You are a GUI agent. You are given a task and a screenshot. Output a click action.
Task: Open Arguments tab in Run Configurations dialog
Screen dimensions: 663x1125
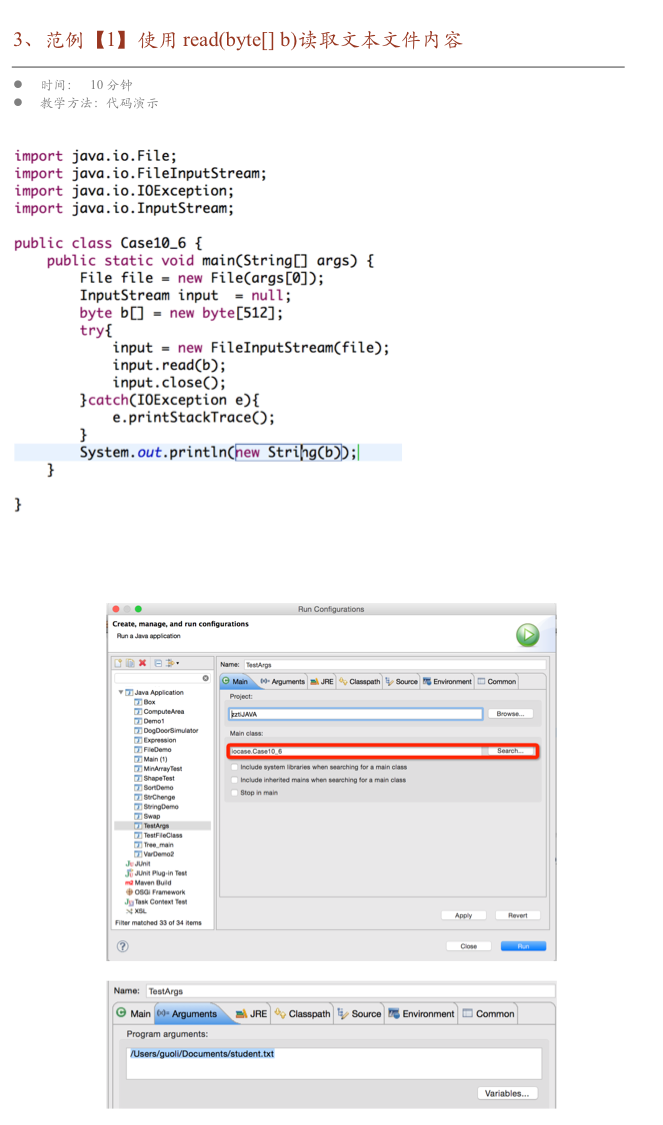(283, 682)
